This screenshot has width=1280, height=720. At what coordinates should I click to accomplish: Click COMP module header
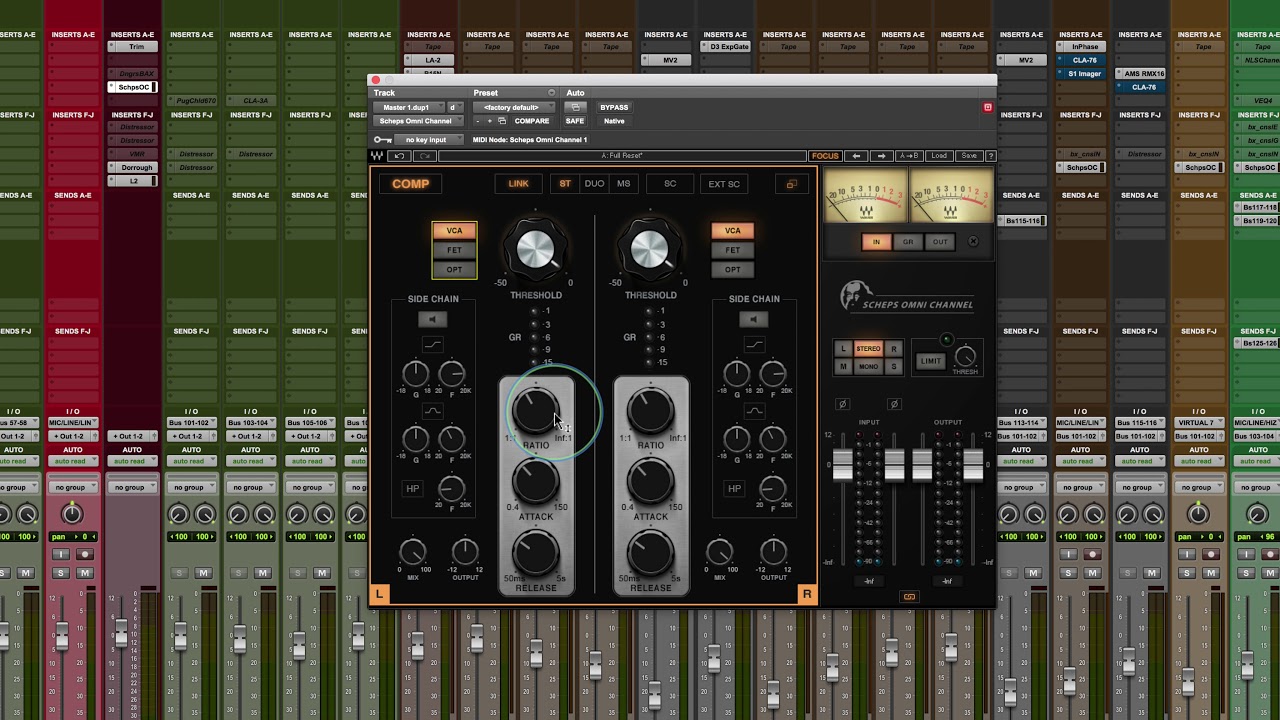click(410, 184)
